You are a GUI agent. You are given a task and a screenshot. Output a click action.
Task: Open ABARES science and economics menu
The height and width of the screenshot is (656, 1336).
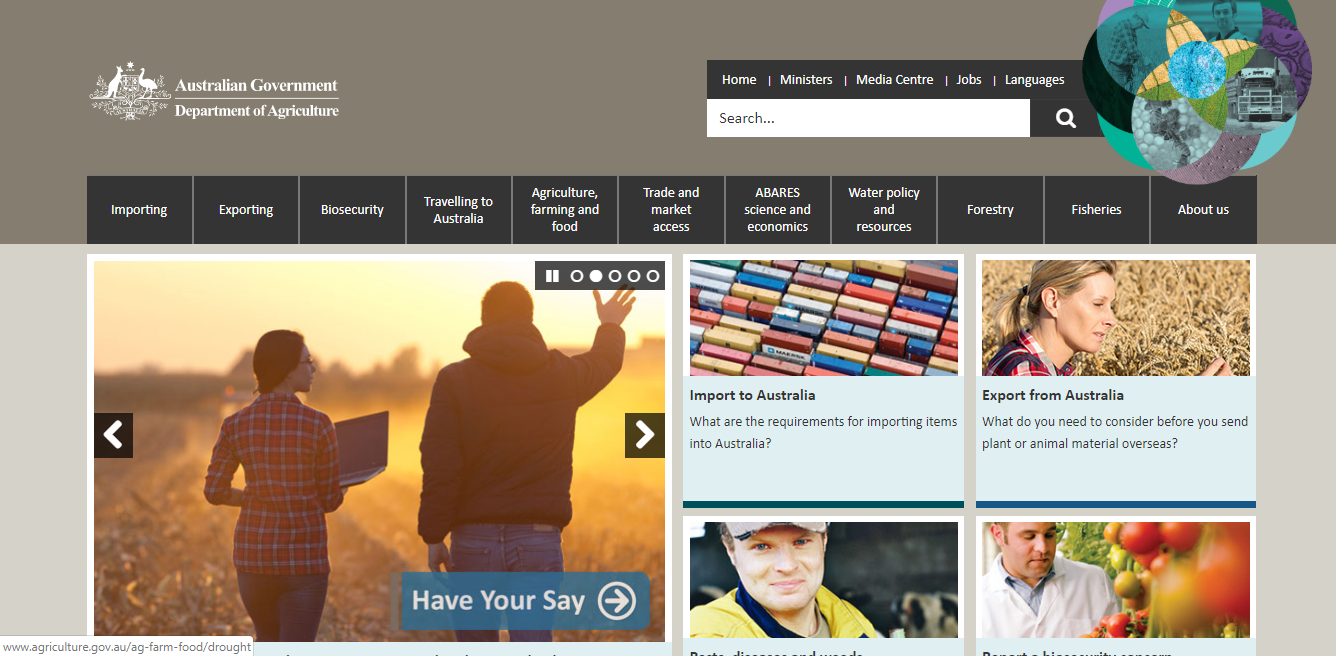[x=777, y=210]
